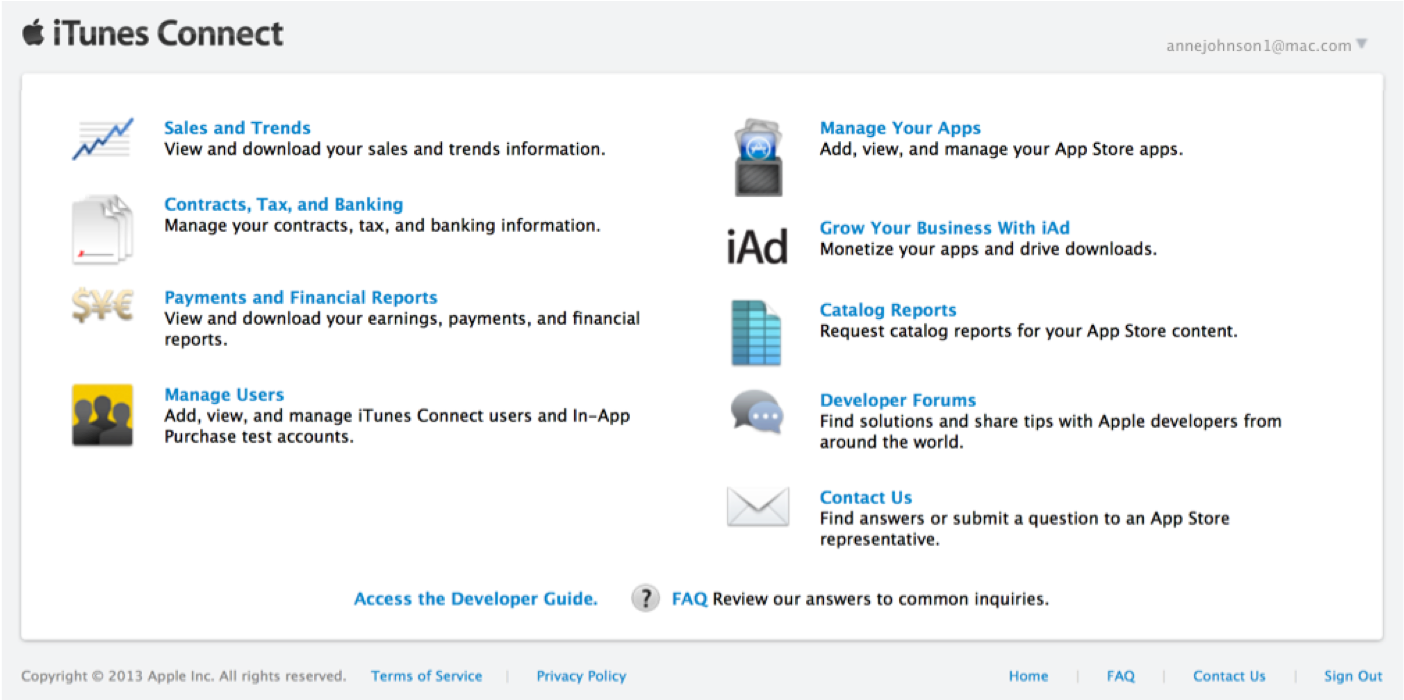This screenshot has width=1404, height=700.
Task: Click the annejohnson1@mac.com account email
Action: (x=1258, y=45)
